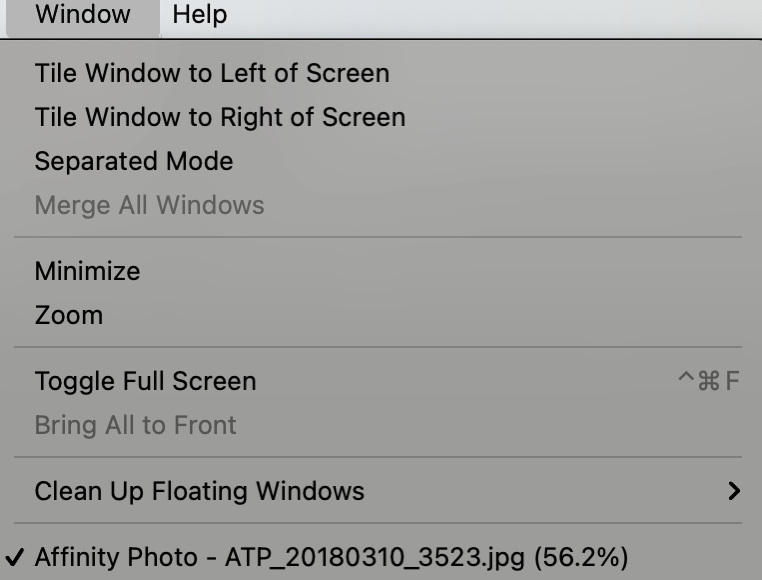This screenshot has height=580, width=762.
Task: Expand the Clean Up Floating Windows entry by its label
Action: 199,491
